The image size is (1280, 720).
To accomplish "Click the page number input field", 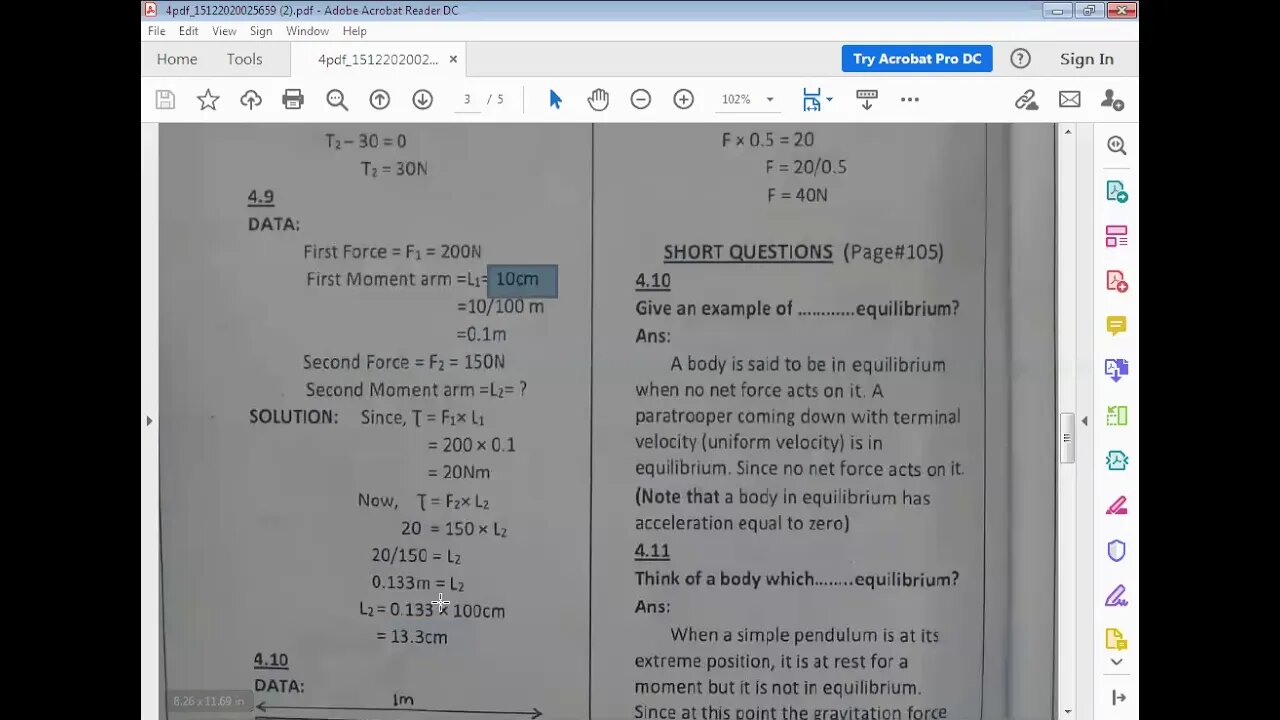I will tap(467, 99).
